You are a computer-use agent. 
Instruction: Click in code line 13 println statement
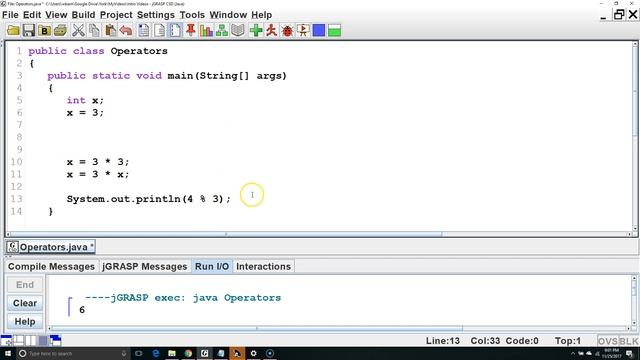point(149,199)
